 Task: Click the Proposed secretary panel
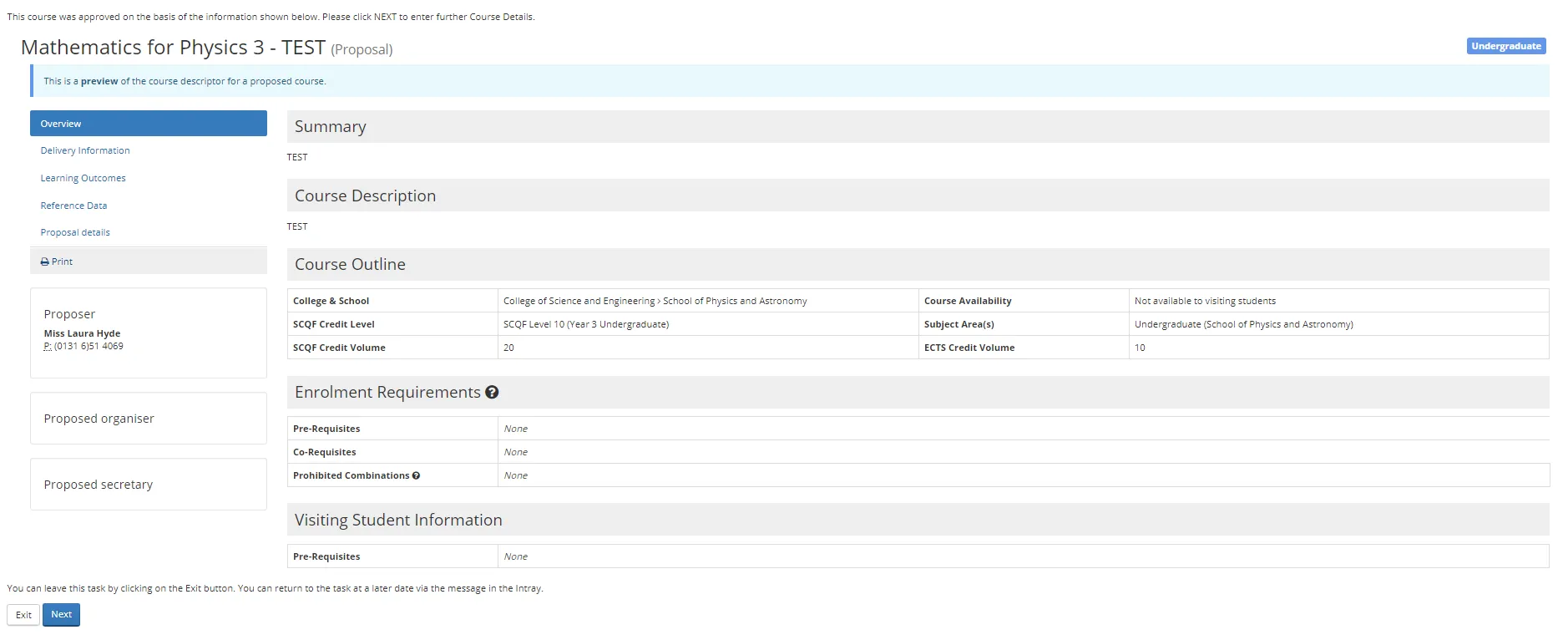pos(148,485)
